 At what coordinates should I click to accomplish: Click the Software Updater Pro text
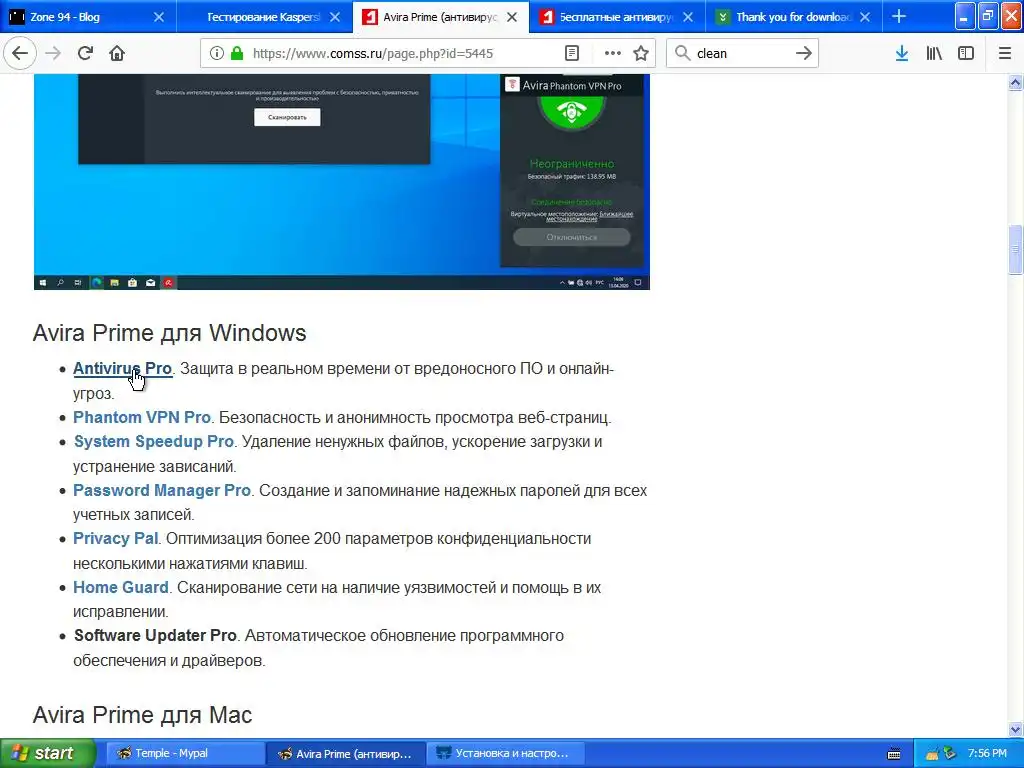155,635
